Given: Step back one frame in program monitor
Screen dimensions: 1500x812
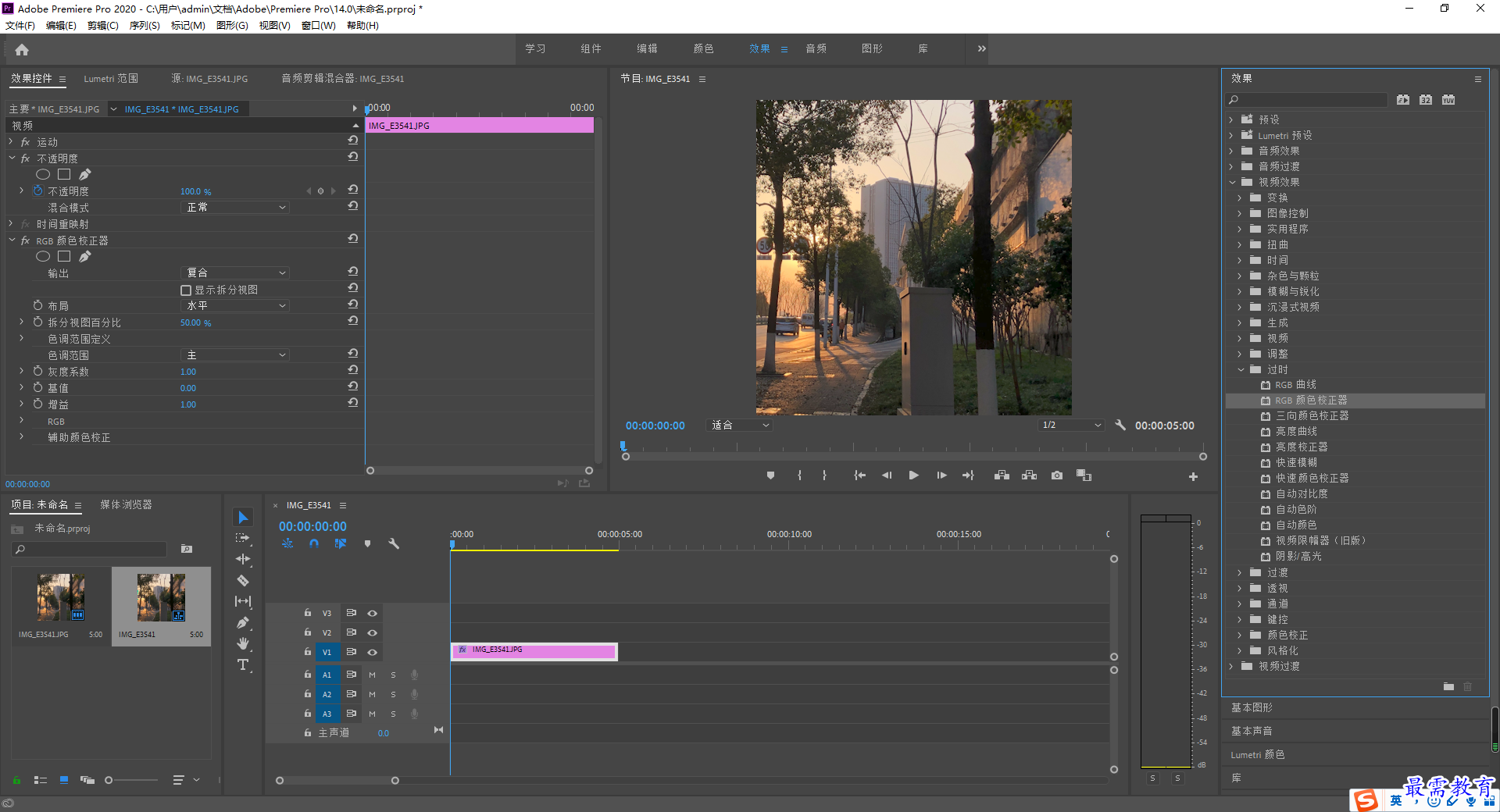Looking at the screenshot, I should (886, 475).
